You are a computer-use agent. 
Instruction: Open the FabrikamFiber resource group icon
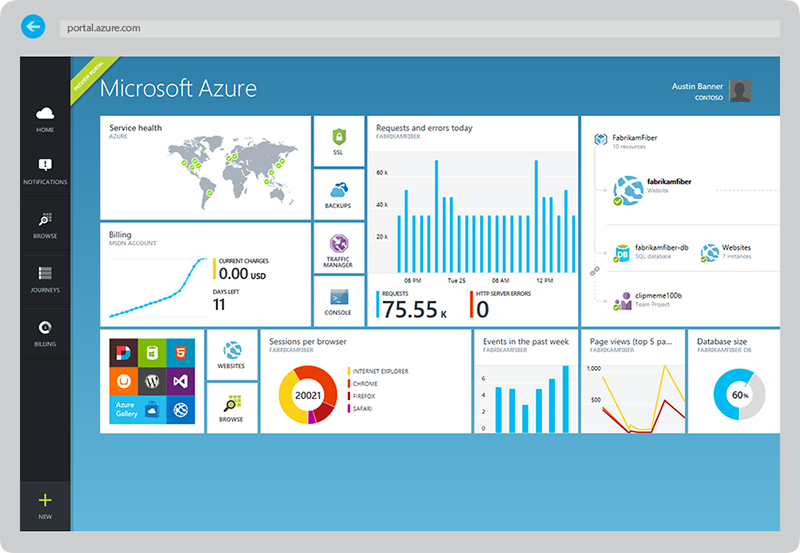click(x=601, y=139)
